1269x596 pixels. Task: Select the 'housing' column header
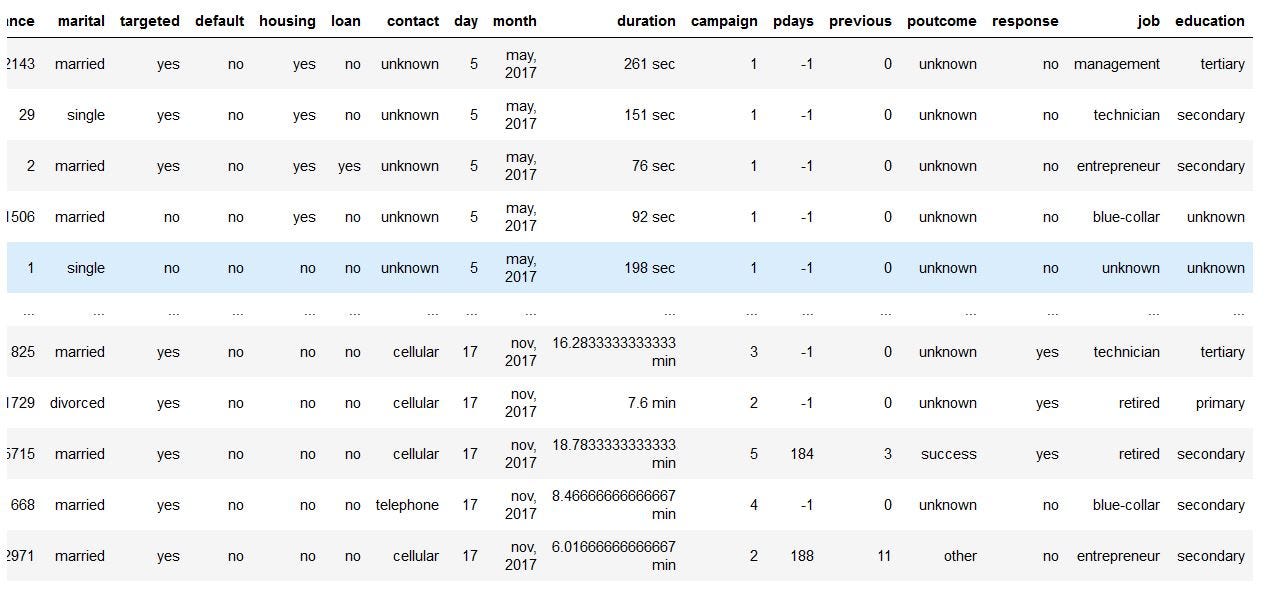click(287, 21)
